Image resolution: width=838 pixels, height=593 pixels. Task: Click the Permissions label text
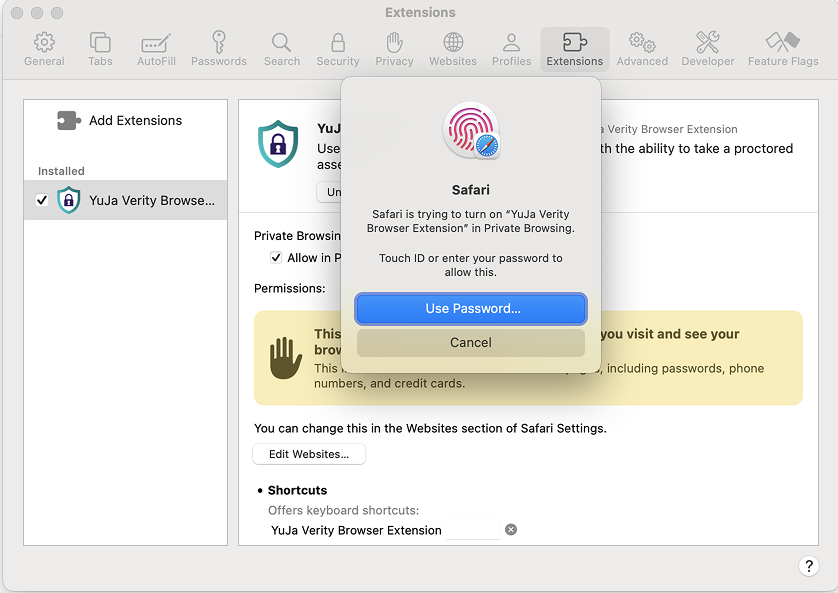290,288
